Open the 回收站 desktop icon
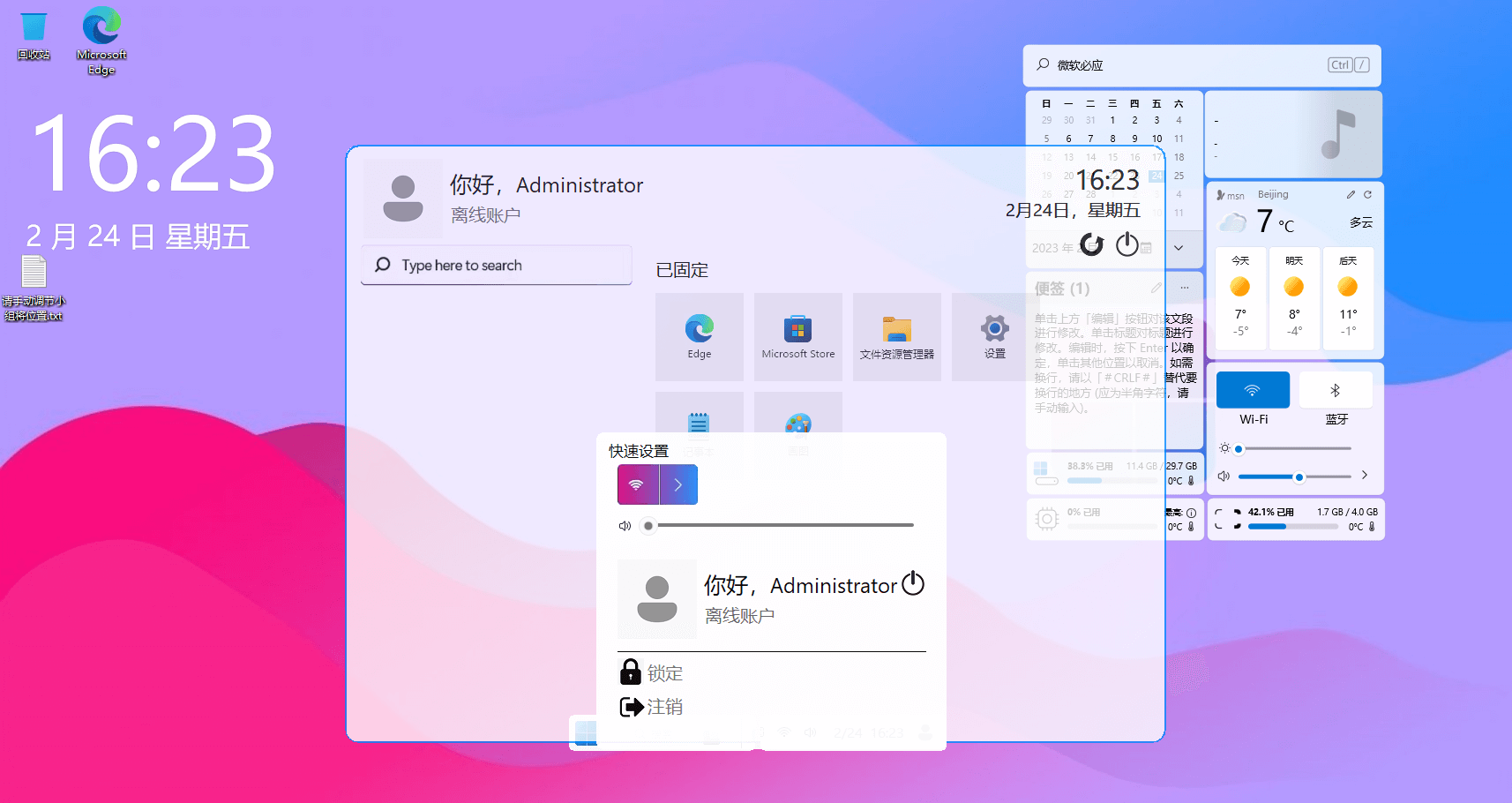 pyautogui.click(x=34, y=35)
